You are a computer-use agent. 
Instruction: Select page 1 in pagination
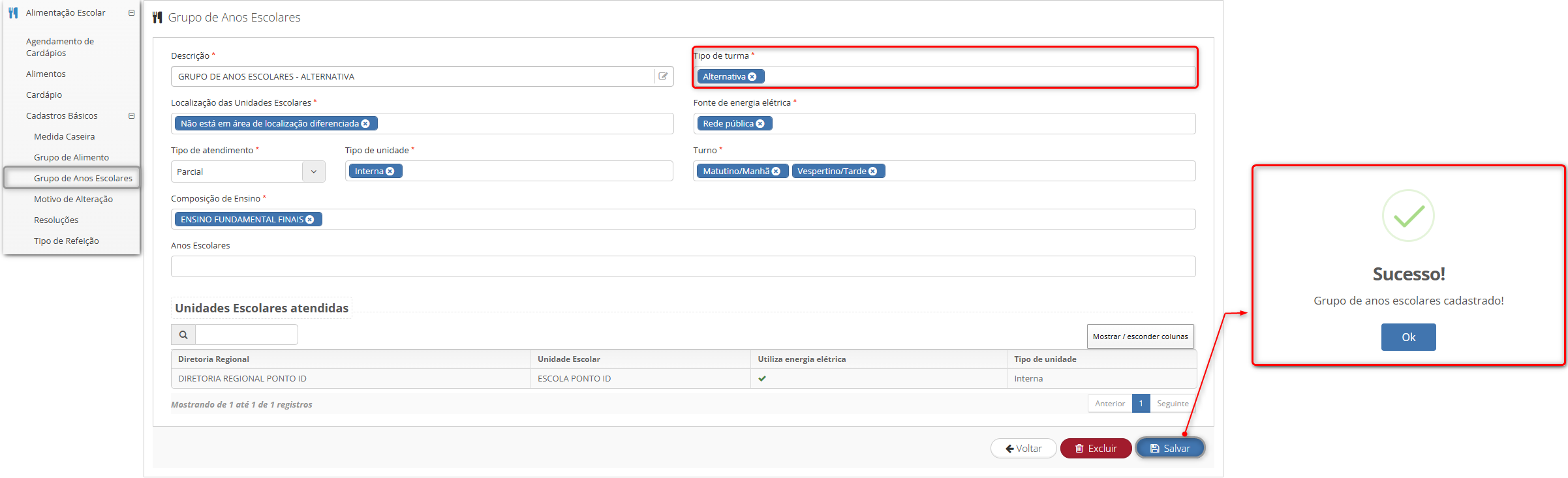coord(1141,404)
